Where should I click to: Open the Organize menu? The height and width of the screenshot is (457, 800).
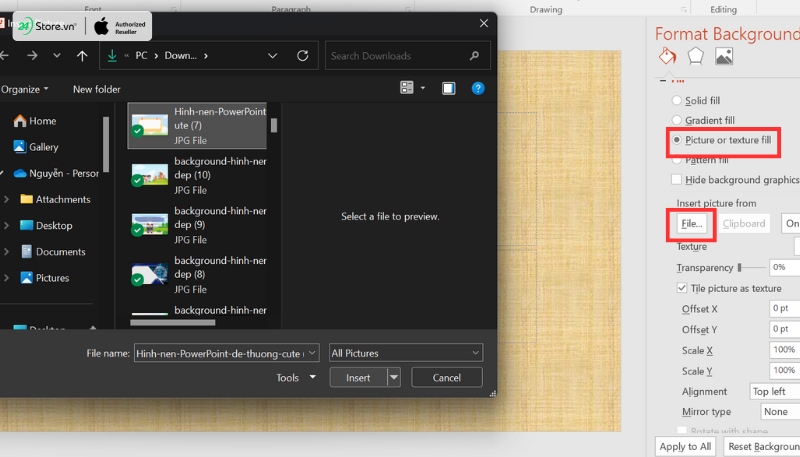click(24, 89)
